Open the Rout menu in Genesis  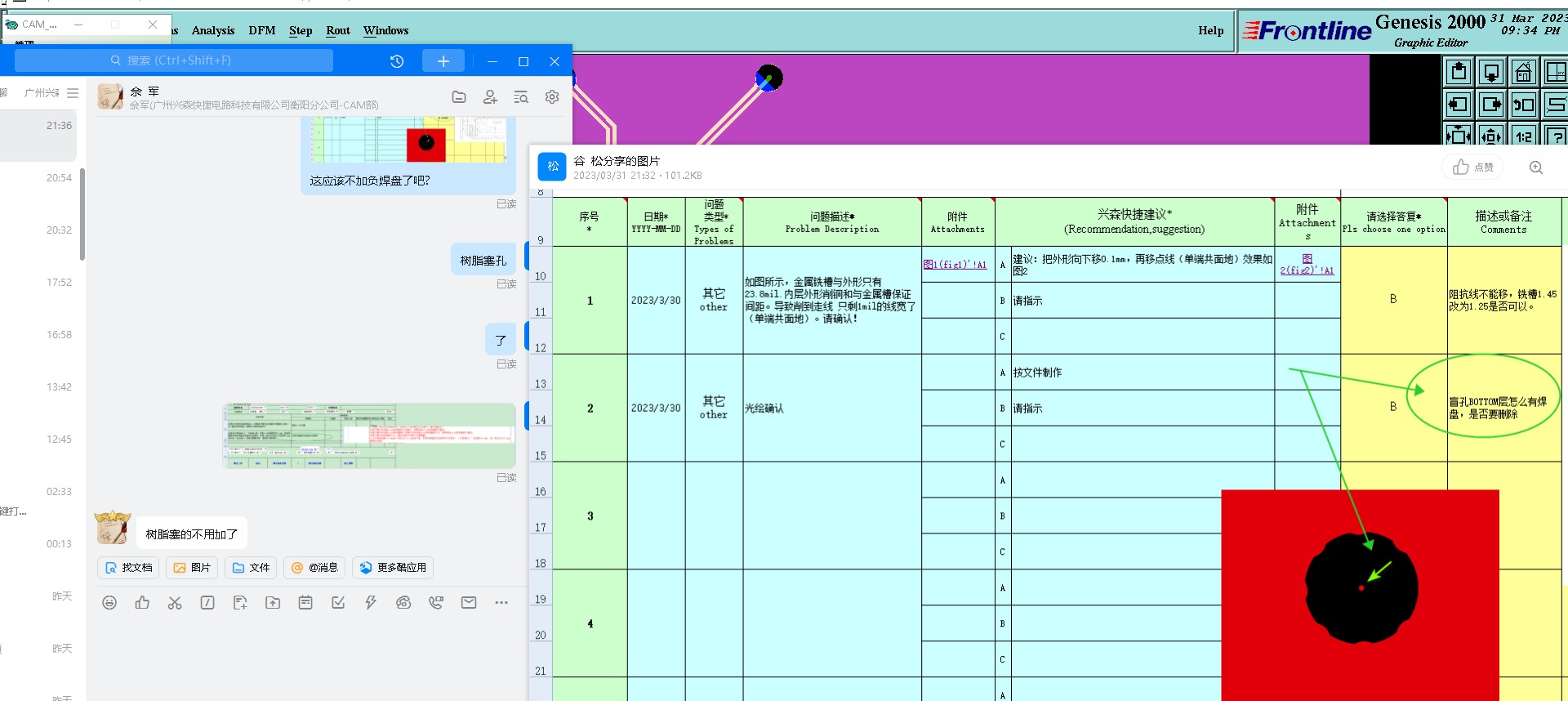338,30
